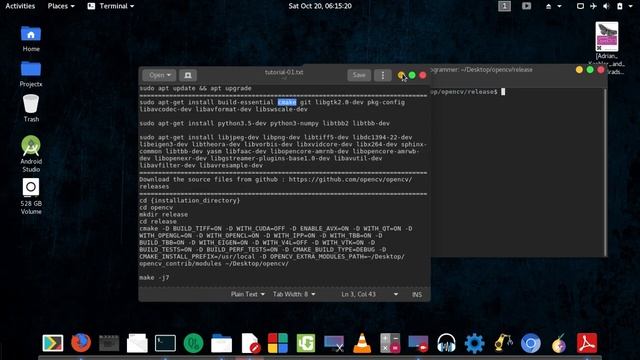Image resolution: width=640 pixels, height=360 pixels.
Task: Click the highlighted word cmake
Action: [287, 102]
